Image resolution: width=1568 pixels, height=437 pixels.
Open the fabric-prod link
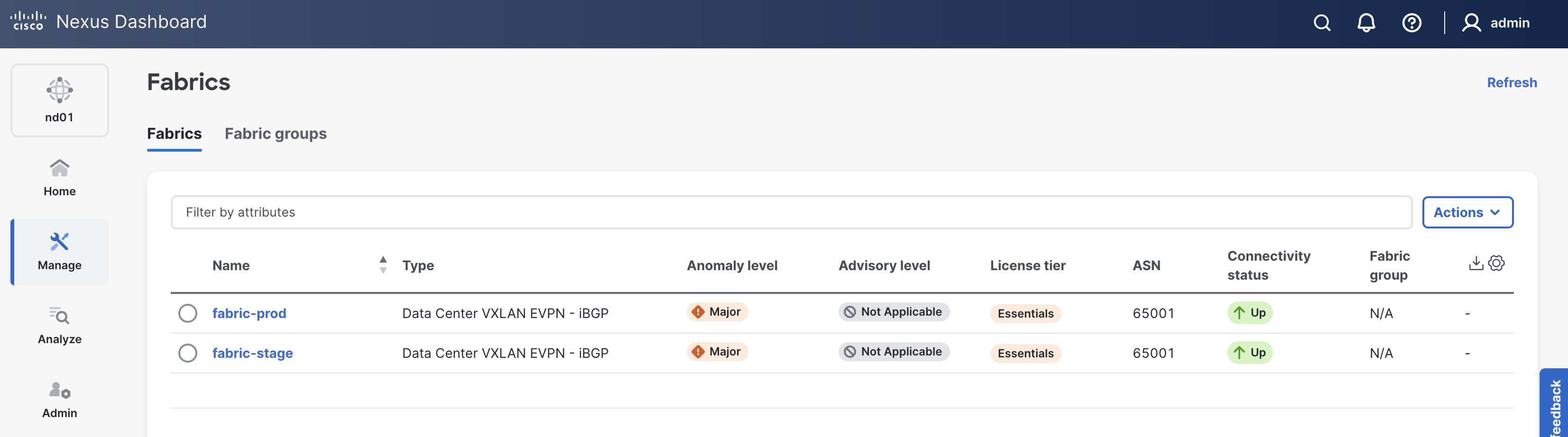pyautogui.click(x=249, y=313)
